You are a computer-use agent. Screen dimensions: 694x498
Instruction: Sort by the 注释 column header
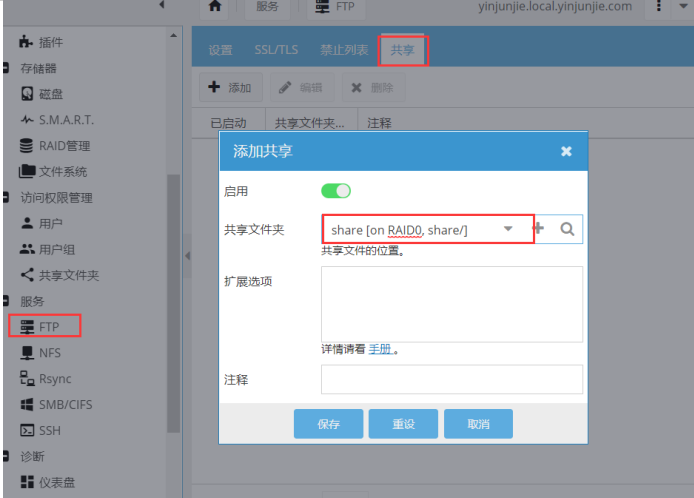coord(379,123)
